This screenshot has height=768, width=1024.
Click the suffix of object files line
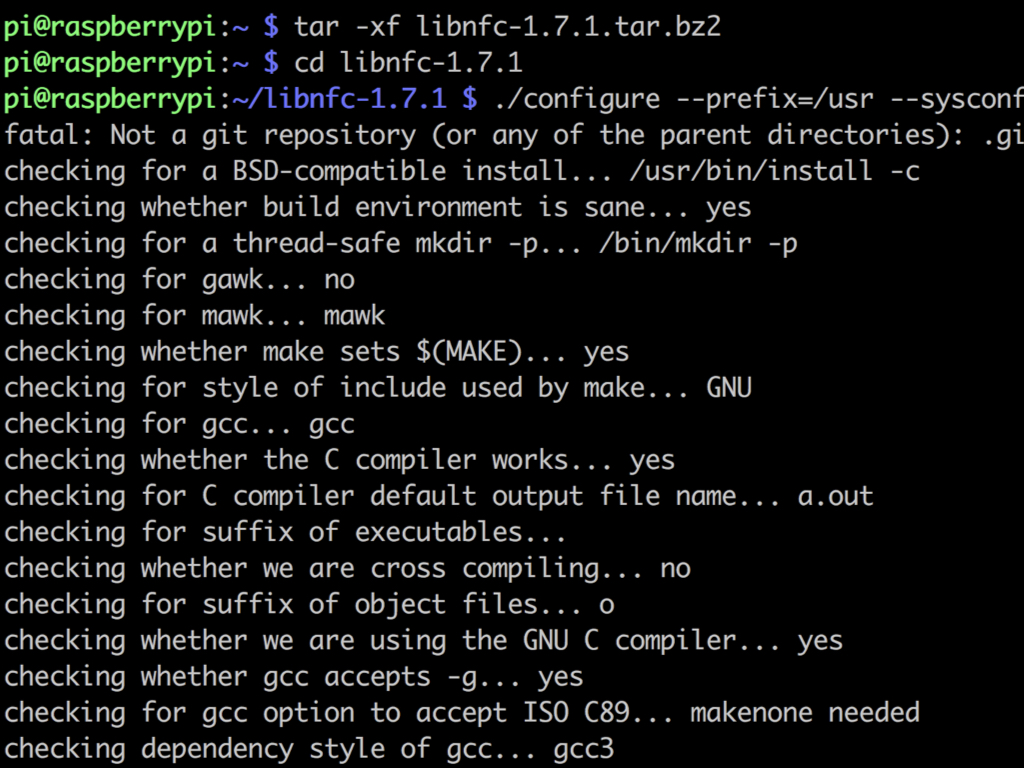pos(309,605)
